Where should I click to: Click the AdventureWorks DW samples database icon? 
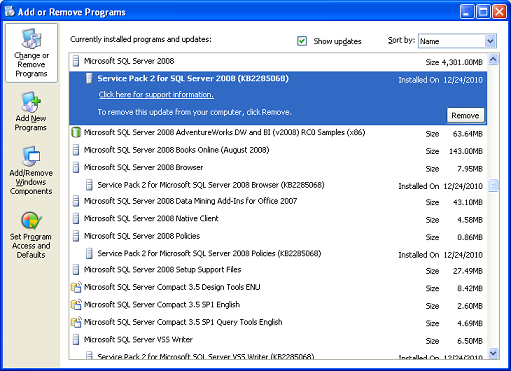coord(76,132)
